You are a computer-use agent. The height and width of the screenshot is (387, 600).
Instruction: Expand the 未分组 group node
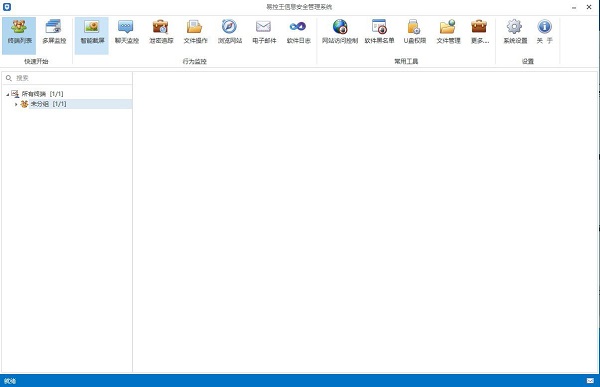tap(16, 104)
